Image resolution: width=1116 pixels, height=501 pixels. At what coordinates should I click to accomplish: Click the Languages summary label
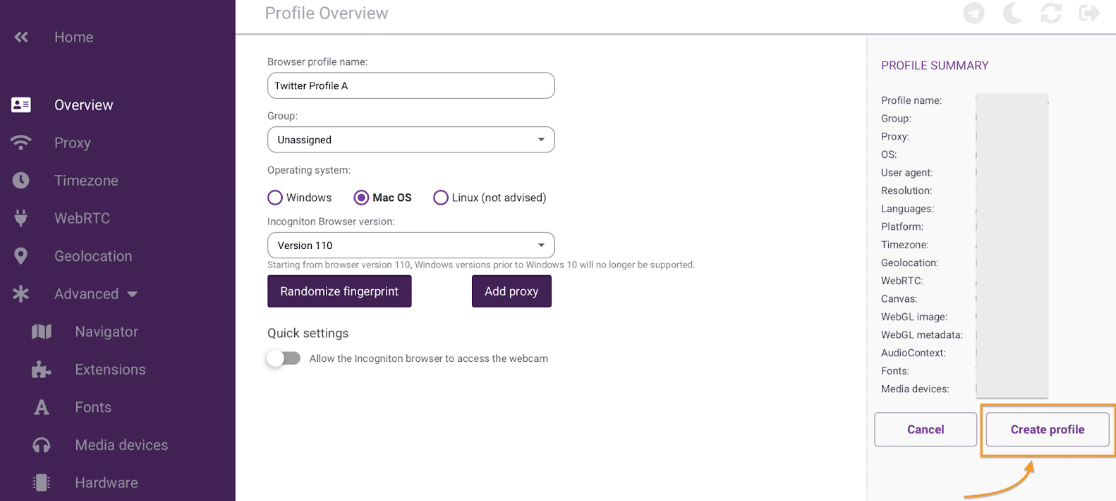pos(907,209)
